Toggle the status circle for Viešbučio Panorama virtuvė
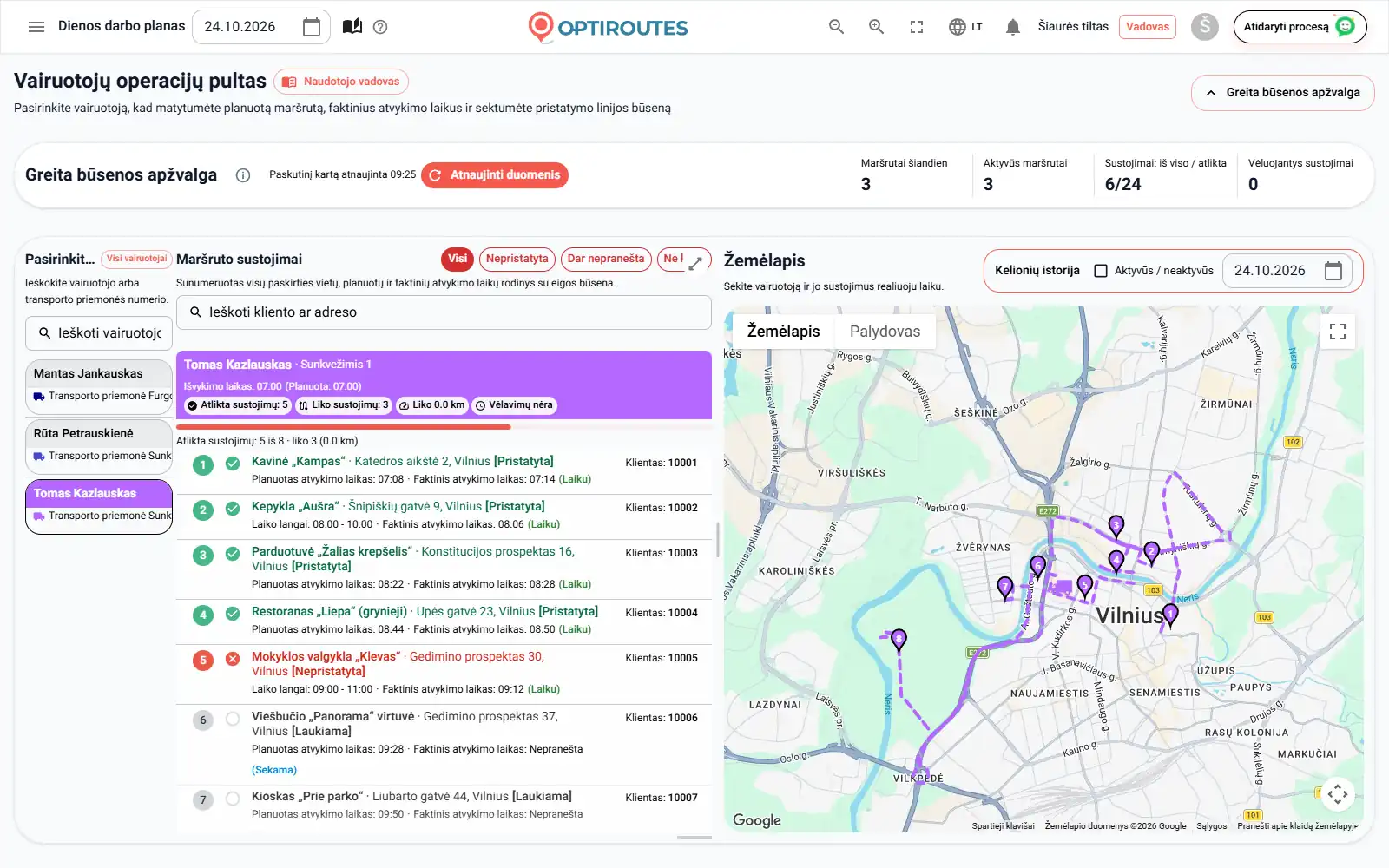Viewport: 1389px width, 868px height. coord(233,719)
